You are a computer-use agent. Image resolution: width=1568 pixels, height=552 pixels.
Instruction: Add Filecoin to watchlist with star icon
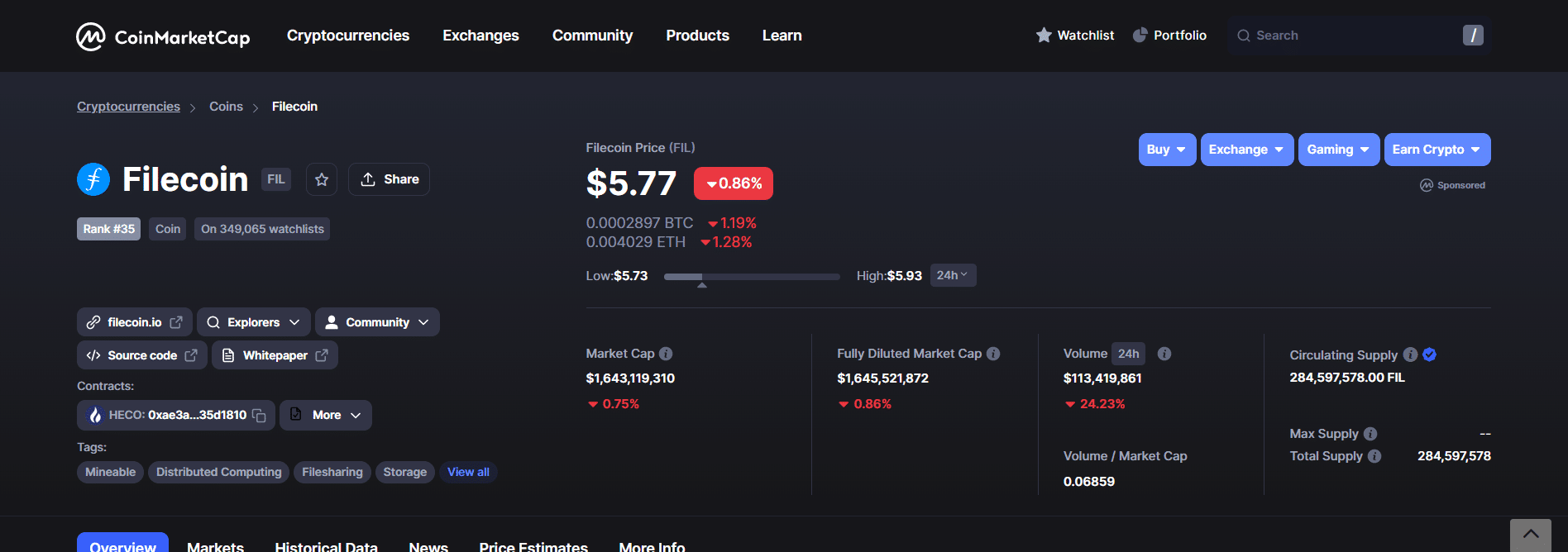point(322,179)
